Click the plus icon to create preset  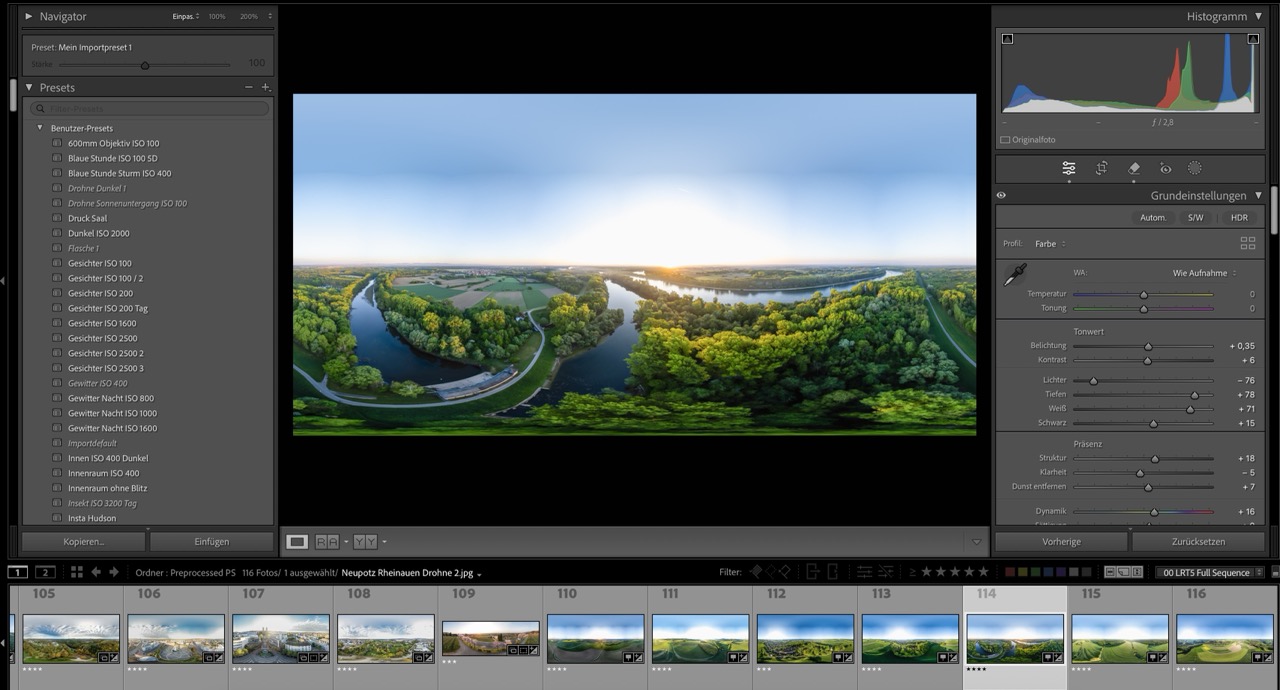(x=266, y=88)
